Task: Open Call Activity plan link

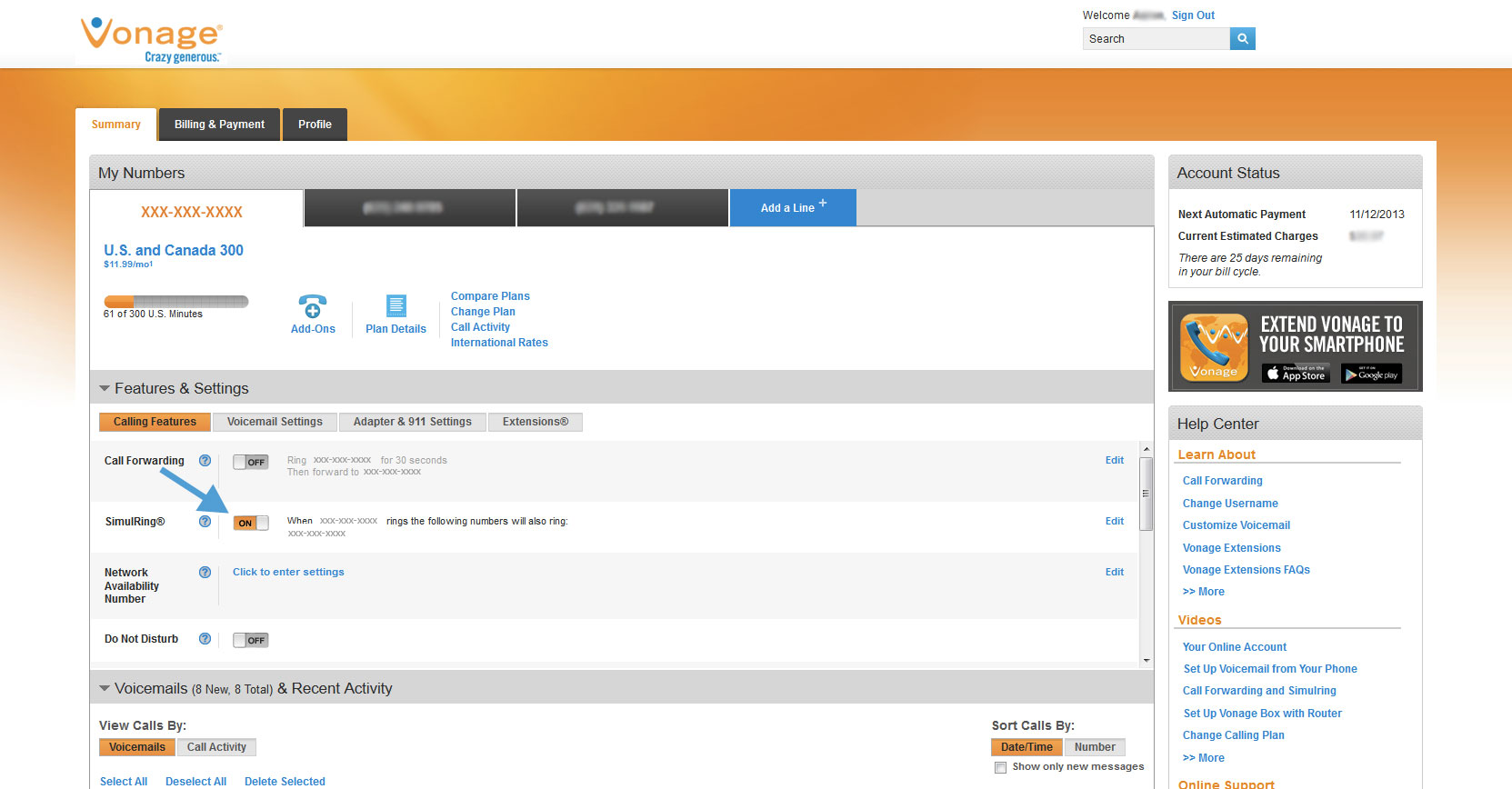Action: (x=480, y=327)
